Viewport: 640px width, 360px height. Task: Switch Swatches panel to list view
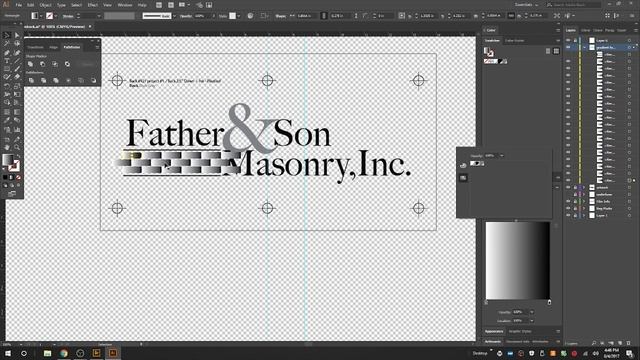click(x=548, y=51)
